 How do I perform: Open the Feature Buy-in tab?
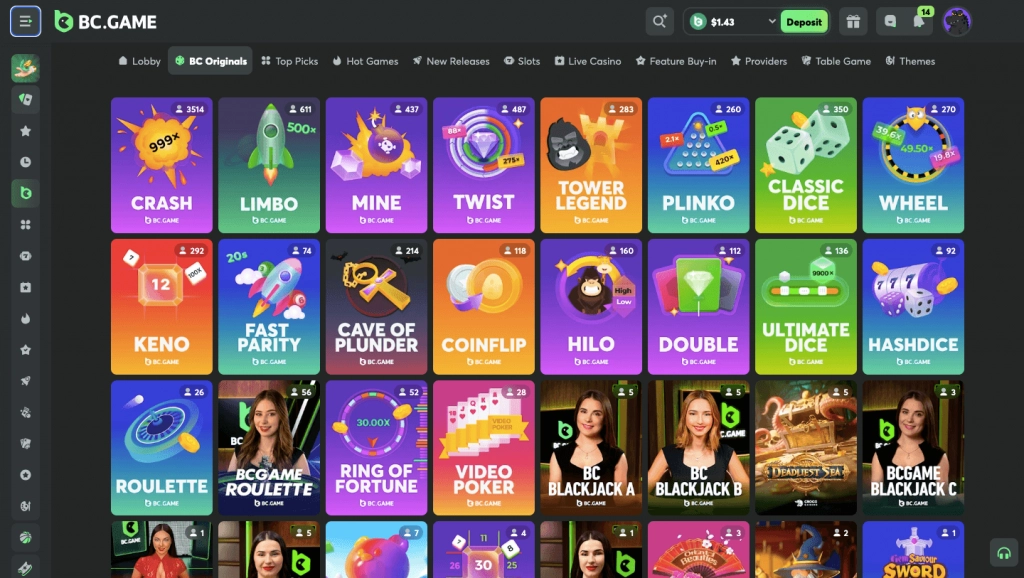pyautogui.click(x=676, y=61)
